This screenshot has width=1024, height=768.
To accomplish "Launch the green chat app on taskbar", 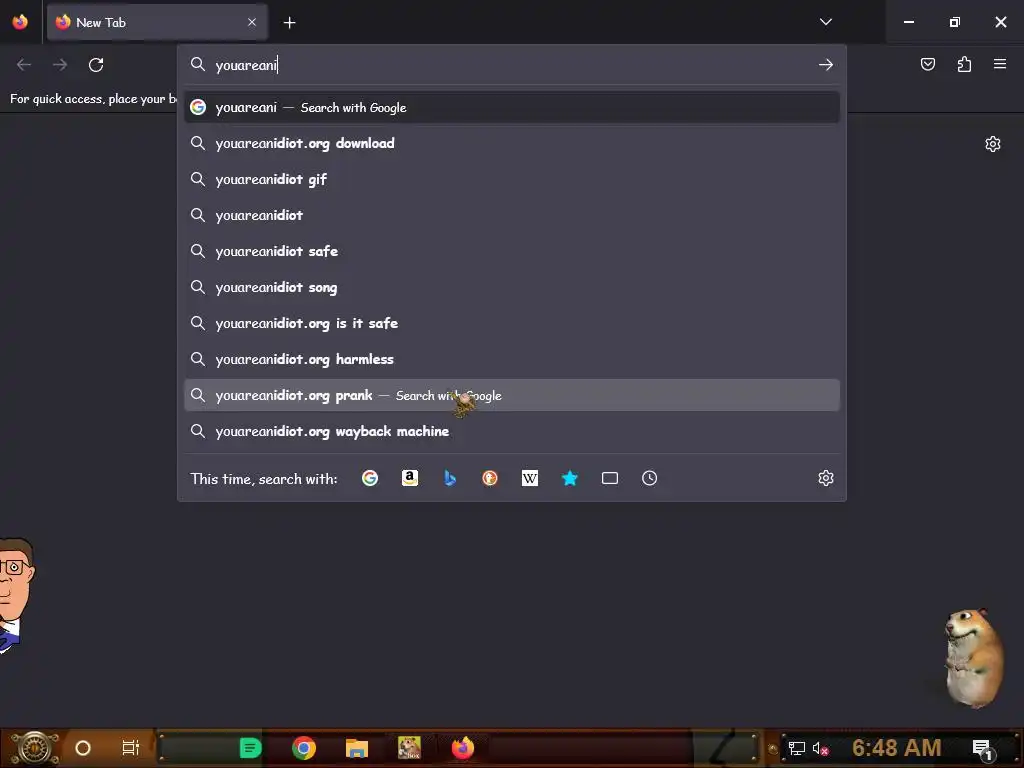I will click(250, 748).
